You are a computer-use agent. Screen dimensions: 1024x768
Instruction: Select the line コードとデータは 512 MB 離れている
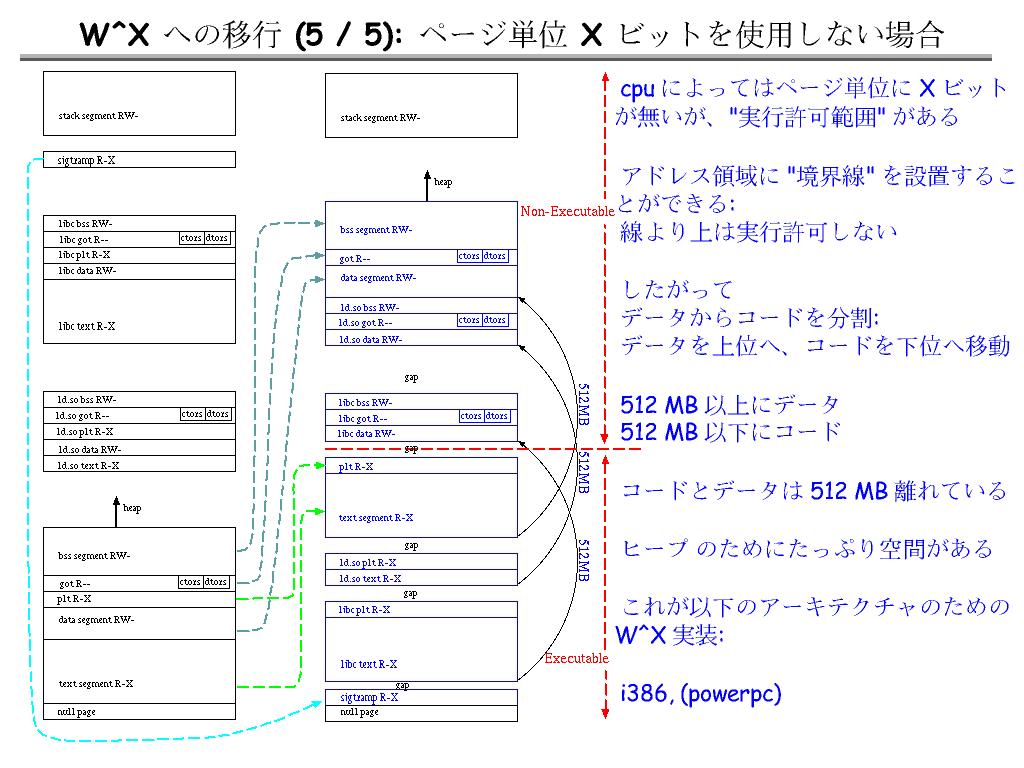[813, 491]
